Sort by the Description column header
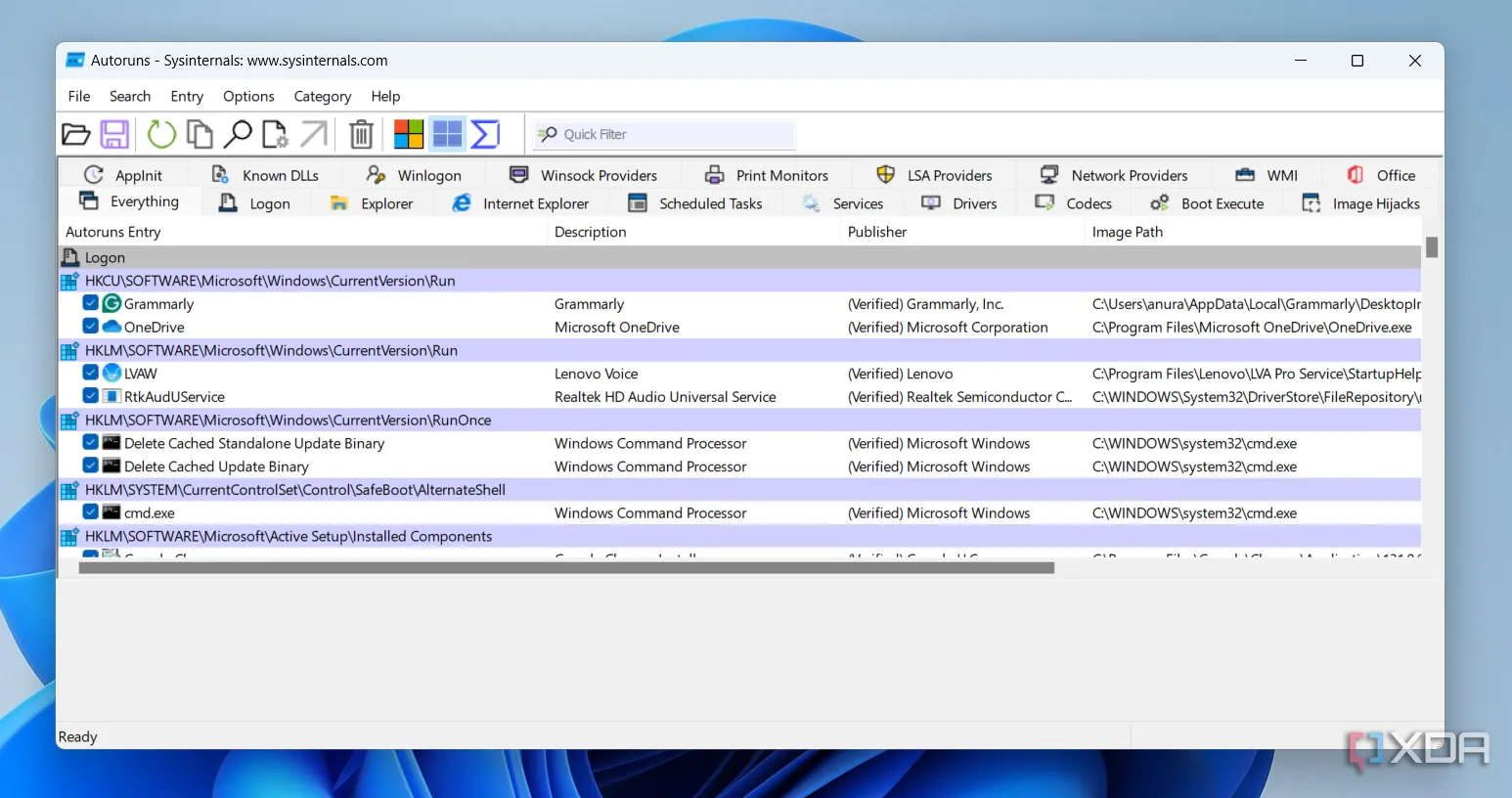1512x798 pixels. point(693,232)
